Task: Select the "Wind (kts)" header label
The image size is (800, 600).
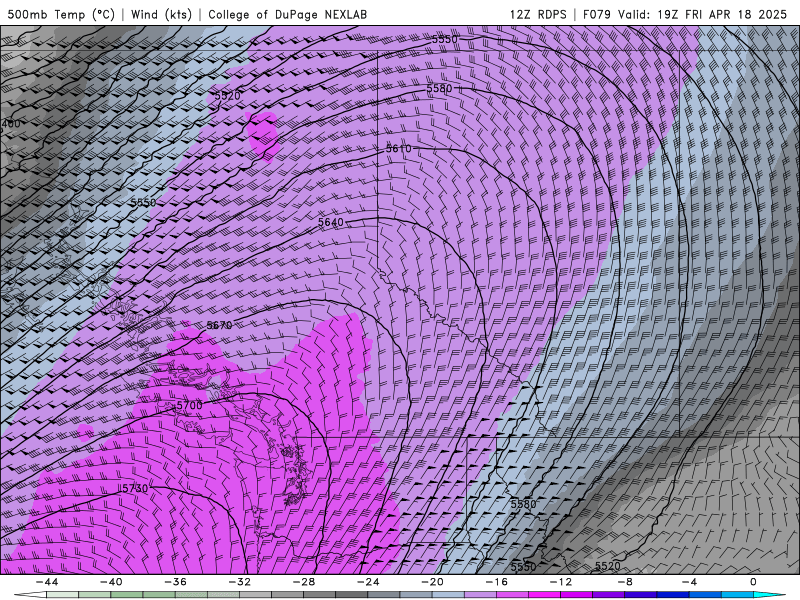Action: pyautogui.click(x=161, y=14)
